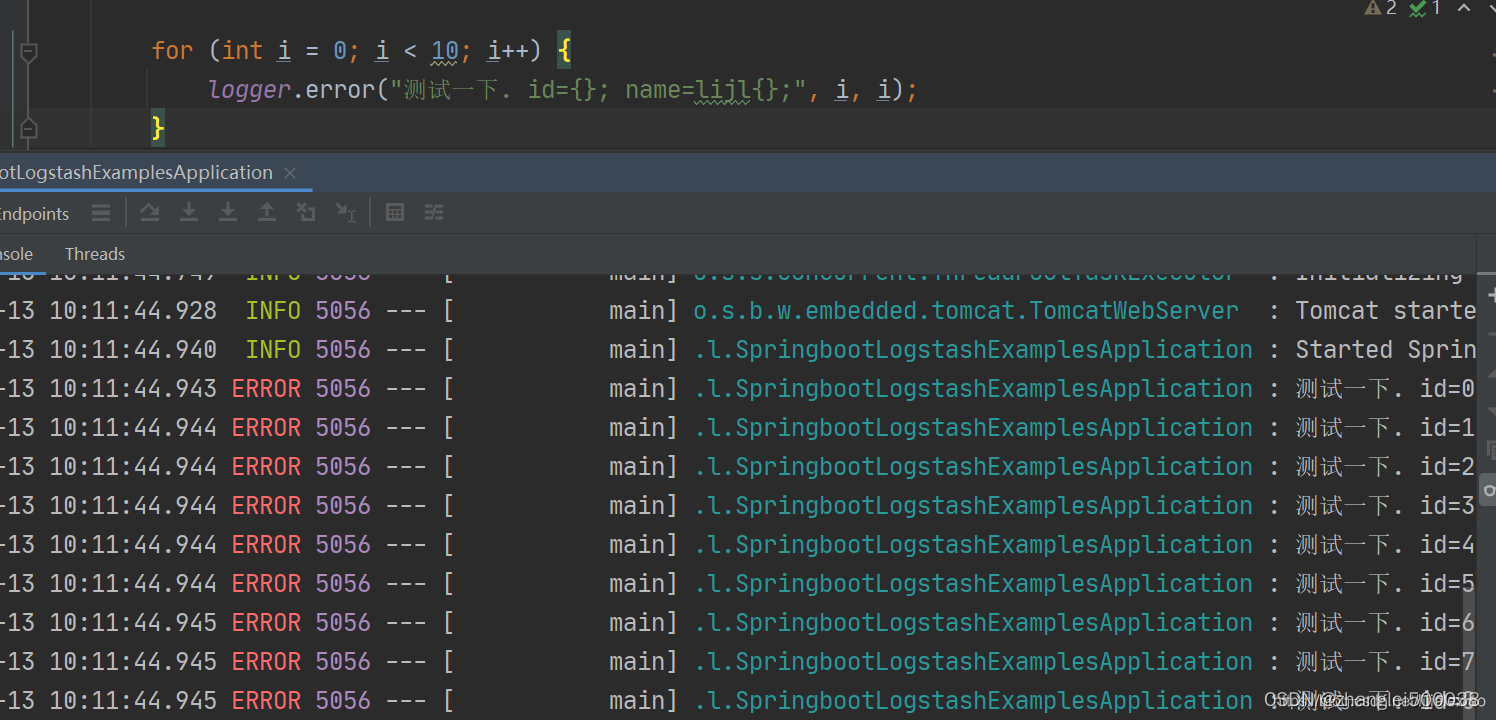The height and width of the screenshot is (720, 1496).
Task: Click the download-arrow icon in run toolbar
Action: [x=189, y=212]
